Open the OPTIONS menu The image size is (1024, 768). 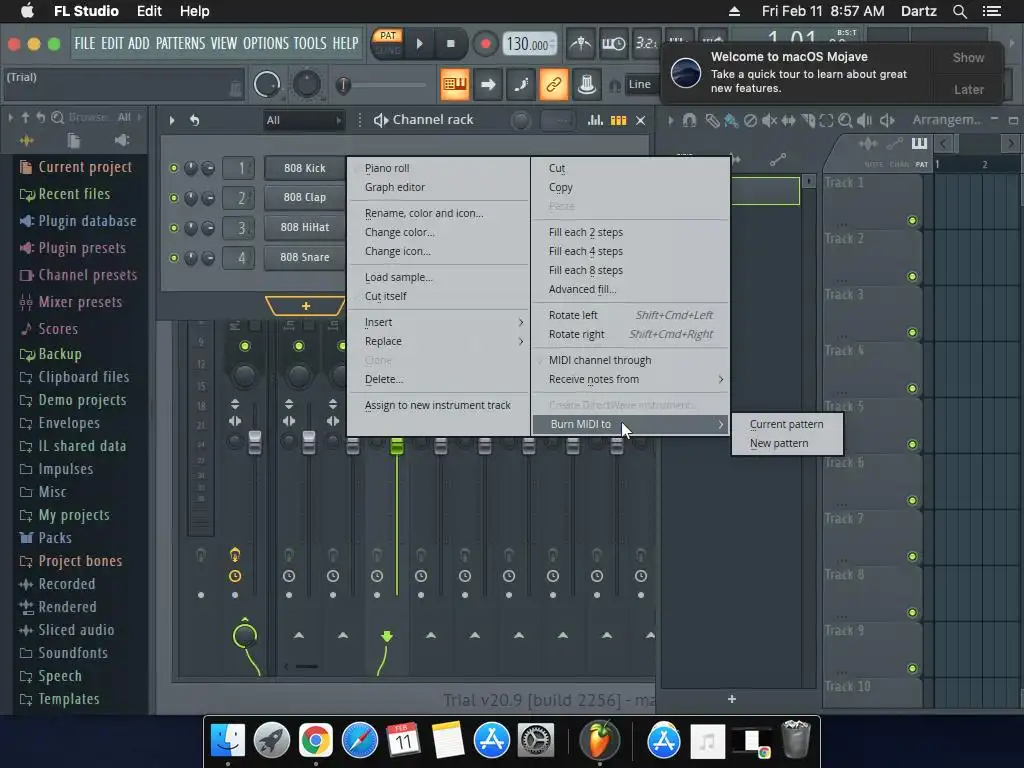click(266, 43)
